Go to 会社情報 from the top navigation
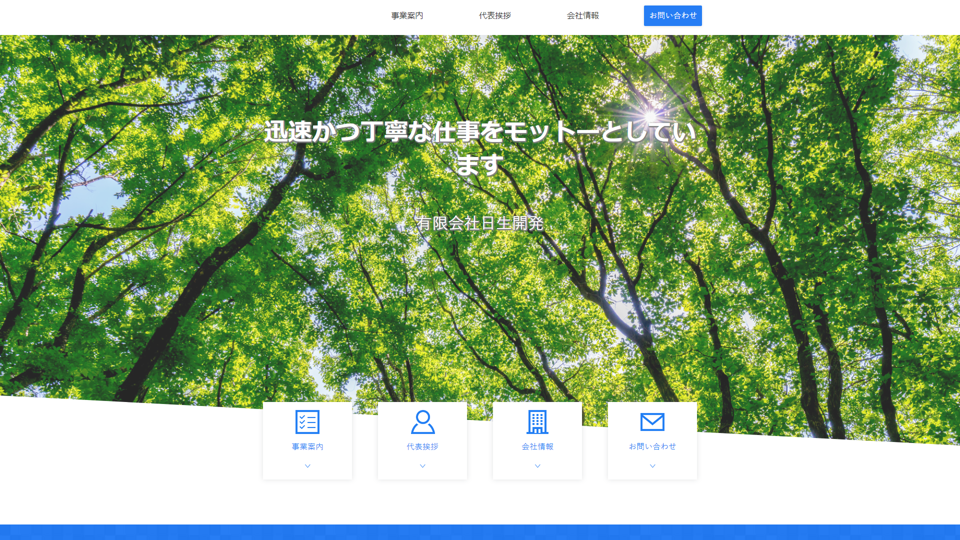Viewport: 960px width, 540px height. click(x=582, y=16)
